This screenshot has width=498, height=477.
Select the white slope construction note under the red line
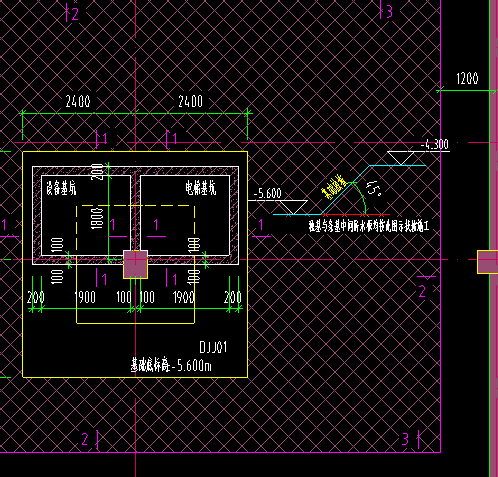[x=368, y=227]
